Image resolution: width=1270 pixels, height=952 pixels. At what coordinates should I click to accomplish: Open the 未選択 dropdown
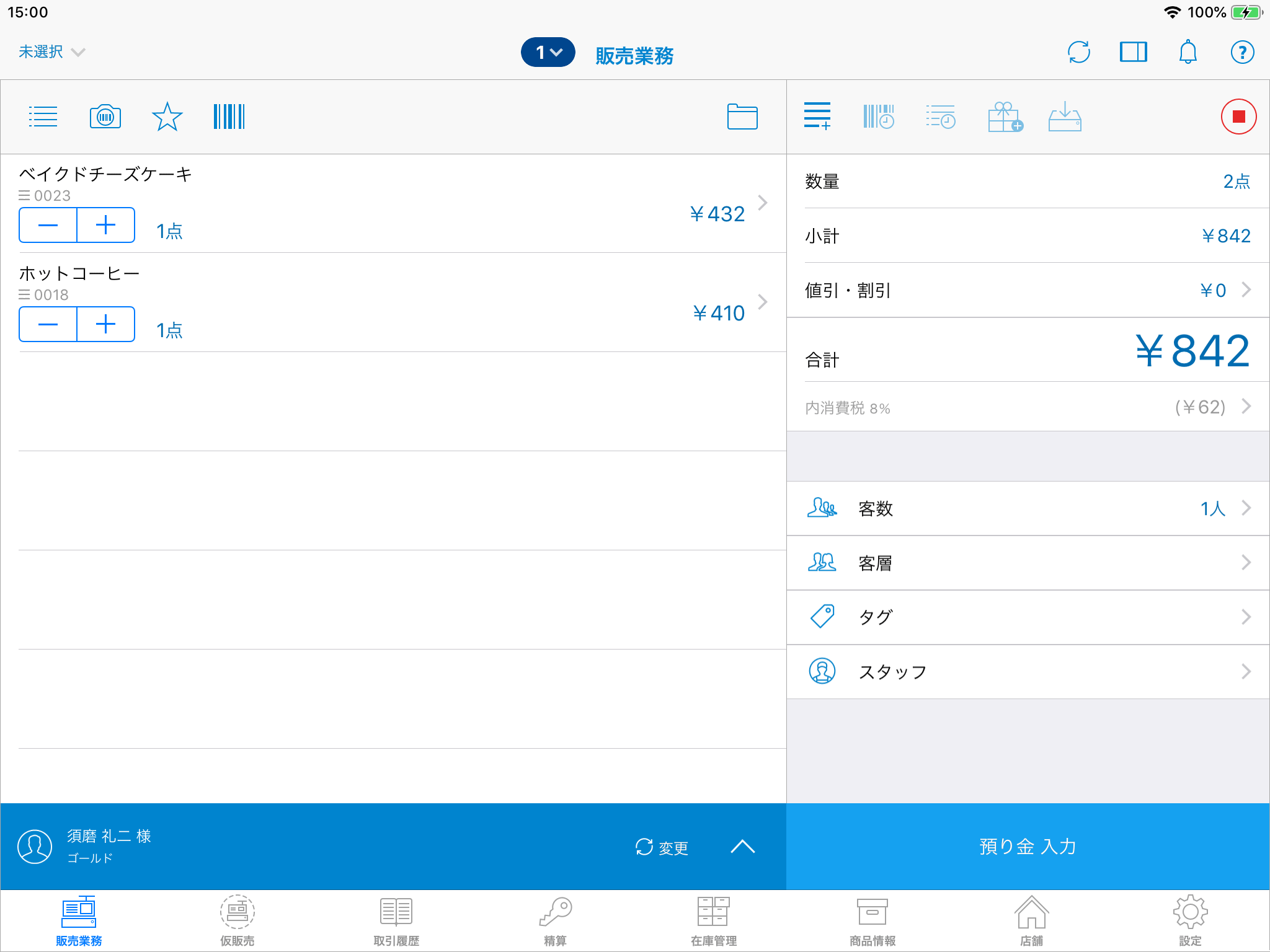point(51,52)
